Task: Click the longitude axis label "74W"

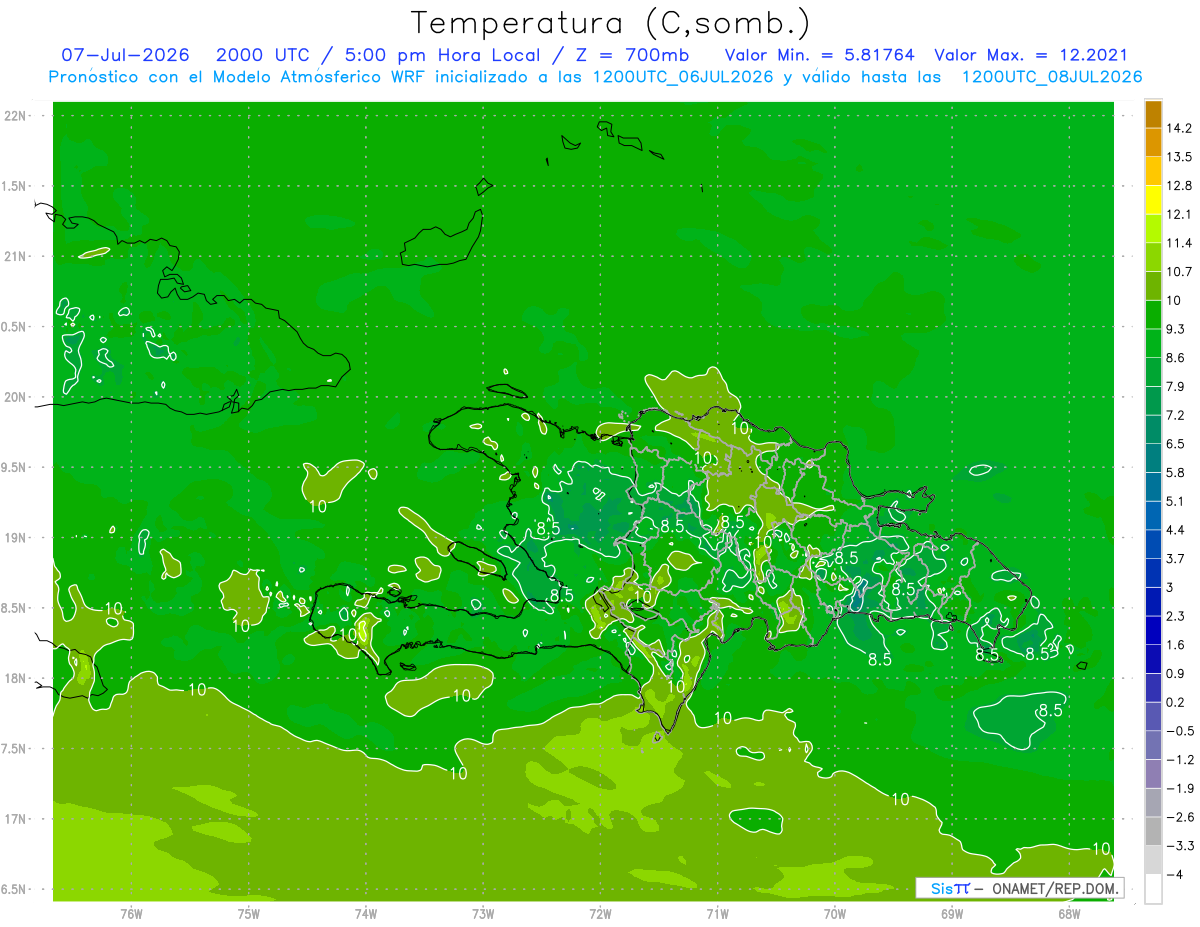Action: pyautogui.click(x=366, y=913)
